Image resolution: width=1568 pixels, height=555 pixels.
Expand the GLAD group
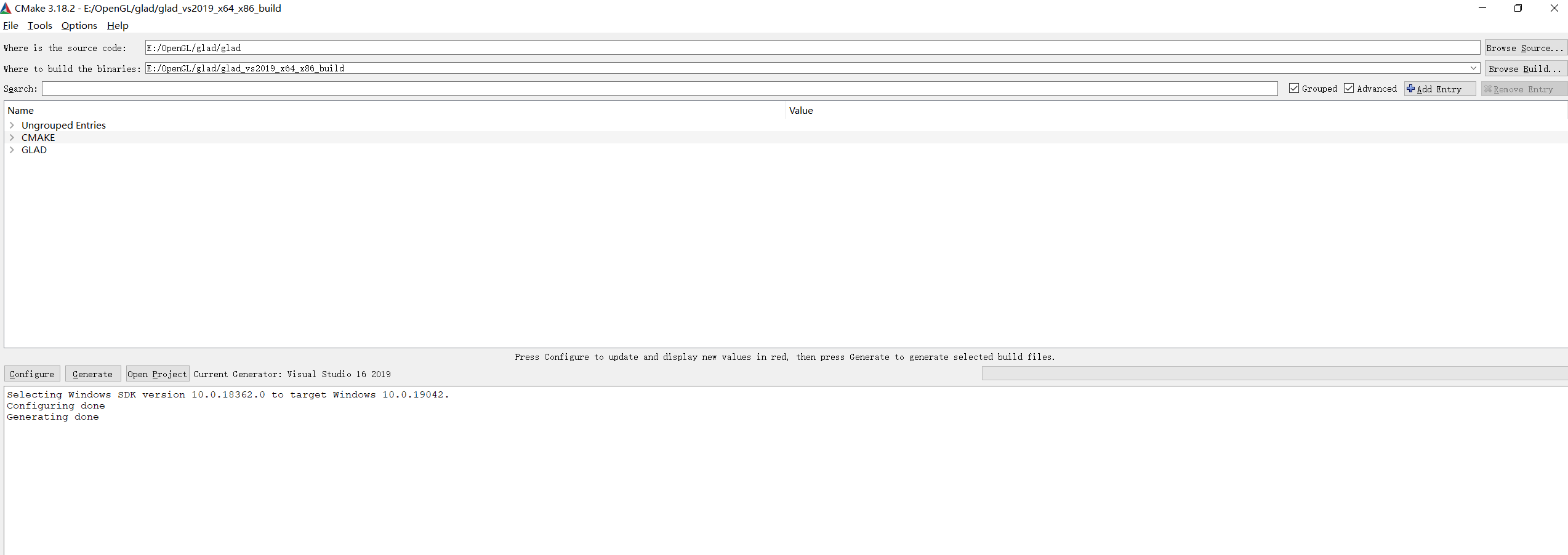coord(12,150)
